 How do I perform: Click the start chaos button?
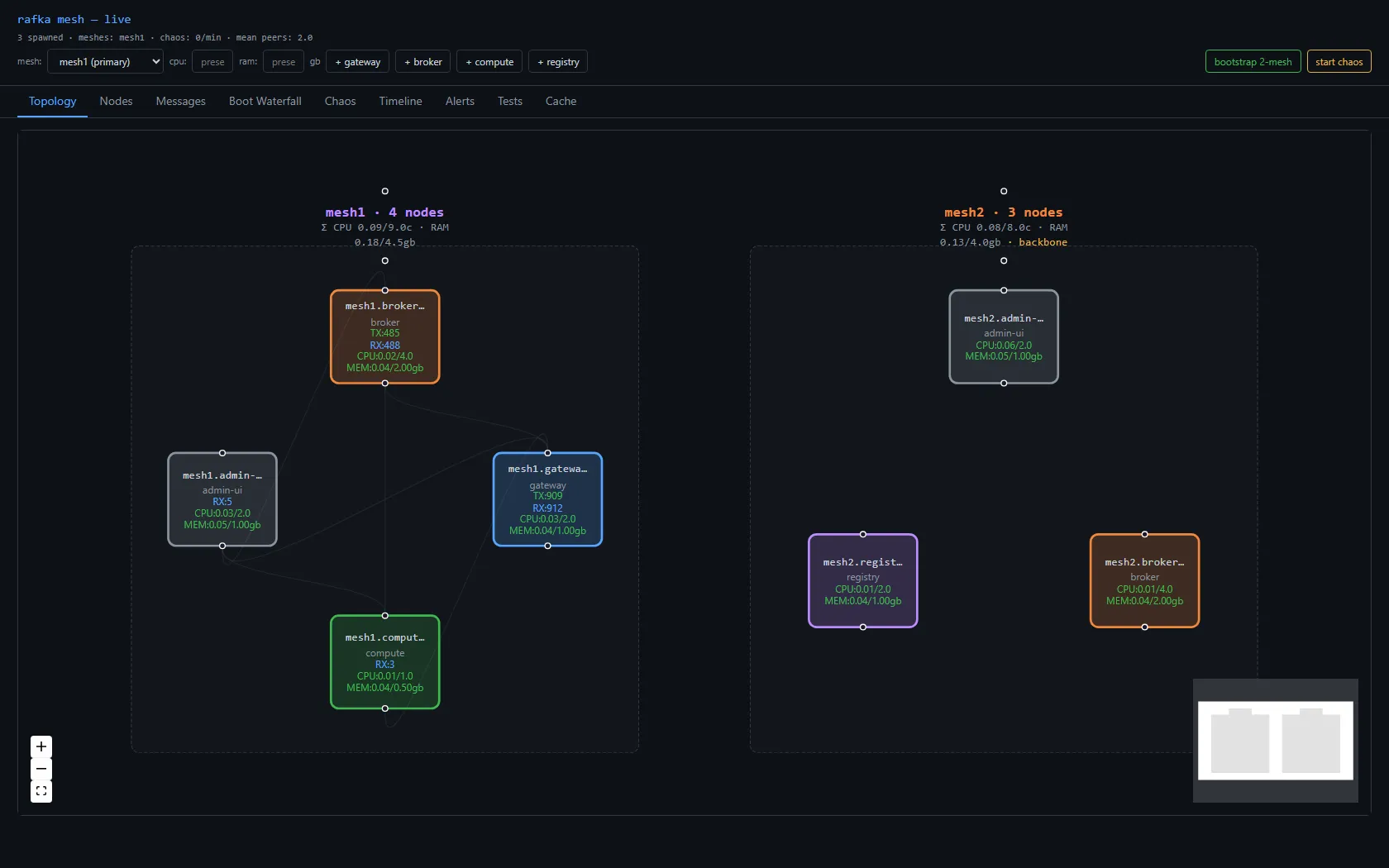[x=1339, y=61]
